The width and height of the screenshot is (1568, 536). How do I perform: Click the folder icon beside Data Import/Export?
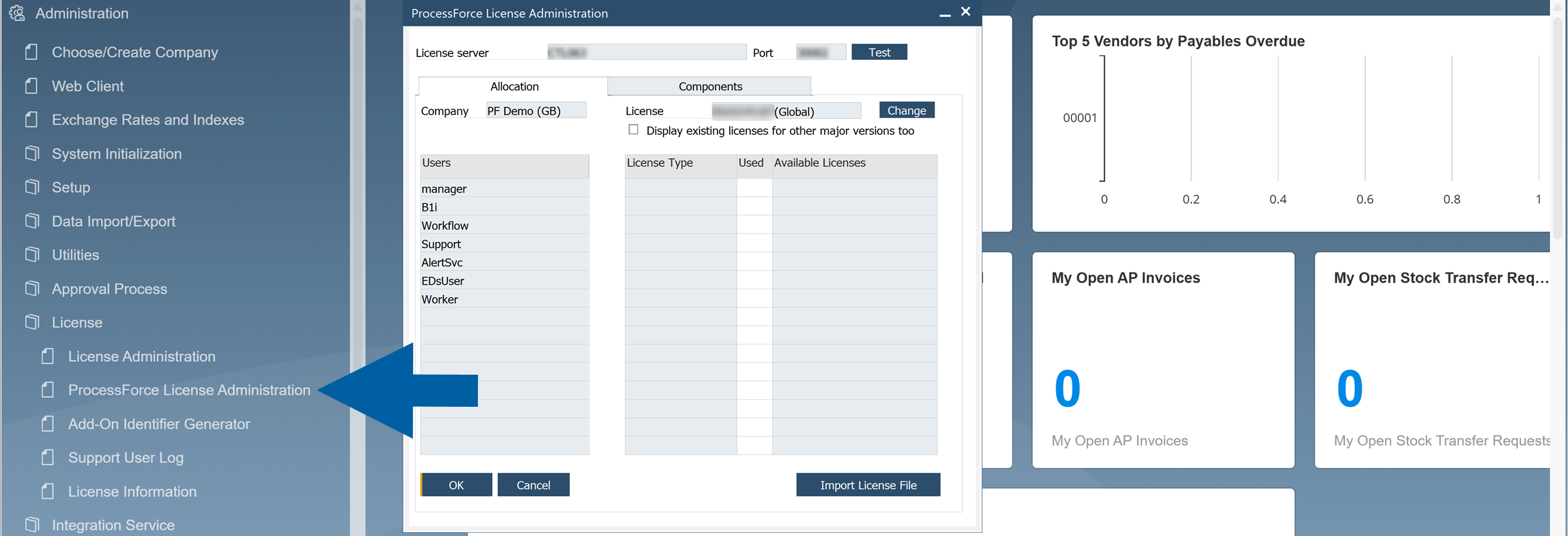31,220
